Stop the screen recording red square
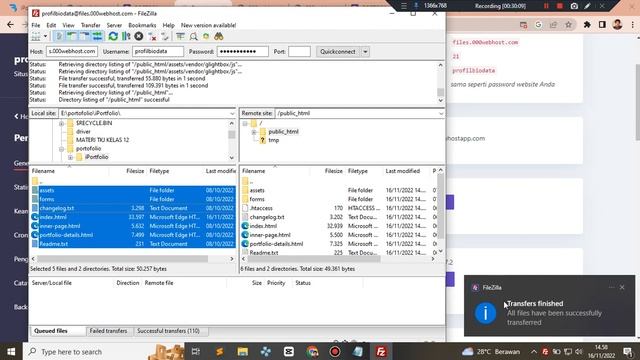The image size is (640, 360). [x=560, y=6]
